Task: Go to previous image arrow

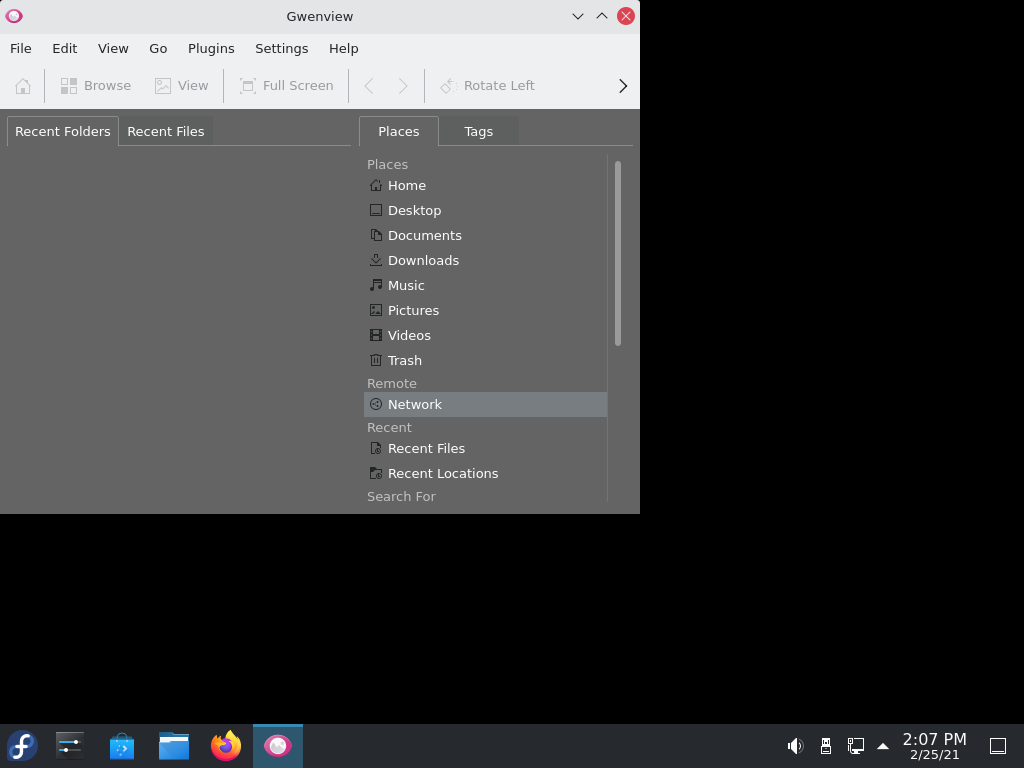Action: coord(369,86)
